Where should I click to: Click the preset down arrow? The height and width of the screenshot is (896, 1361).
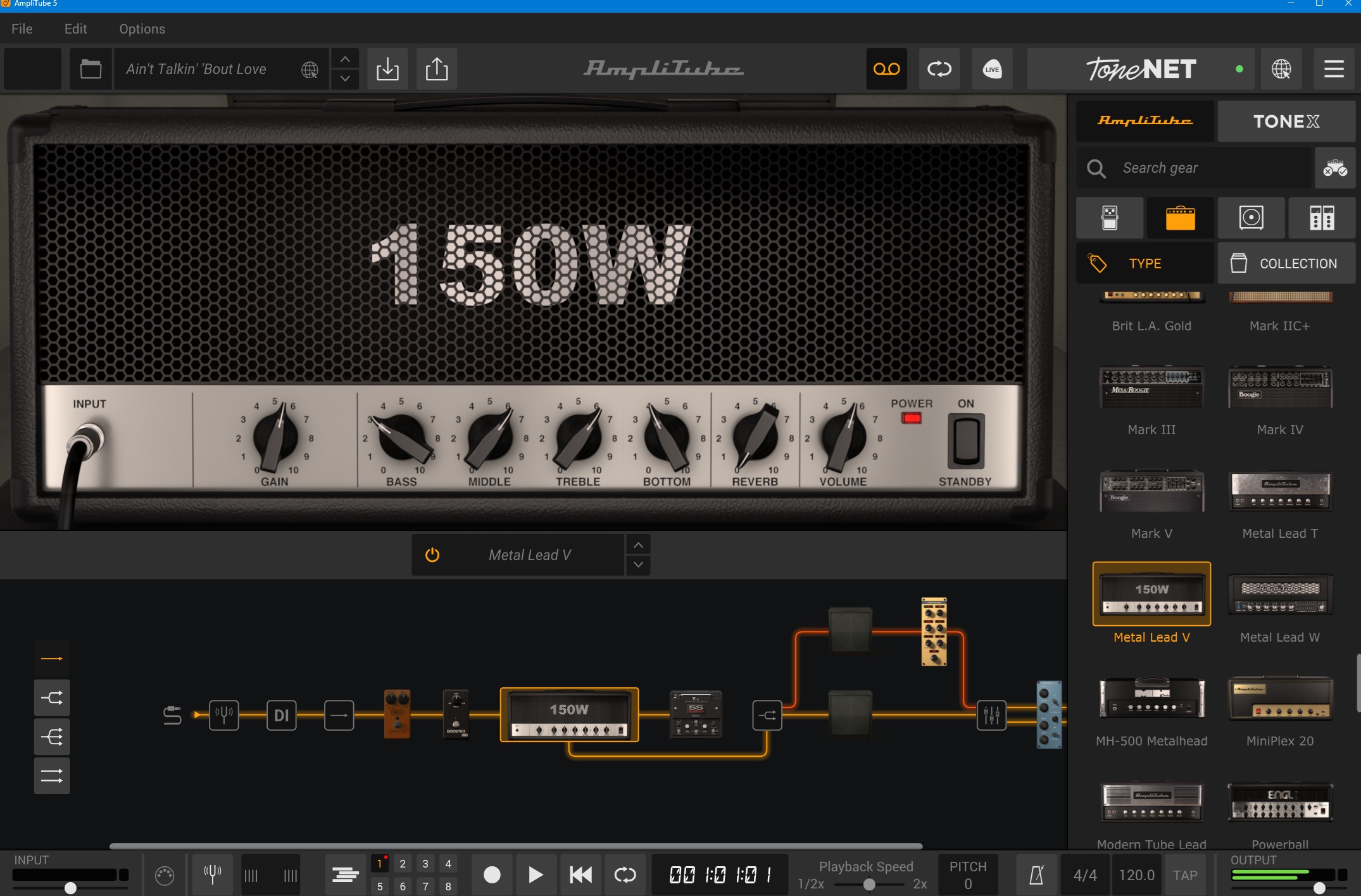click(x=345, y=78)
